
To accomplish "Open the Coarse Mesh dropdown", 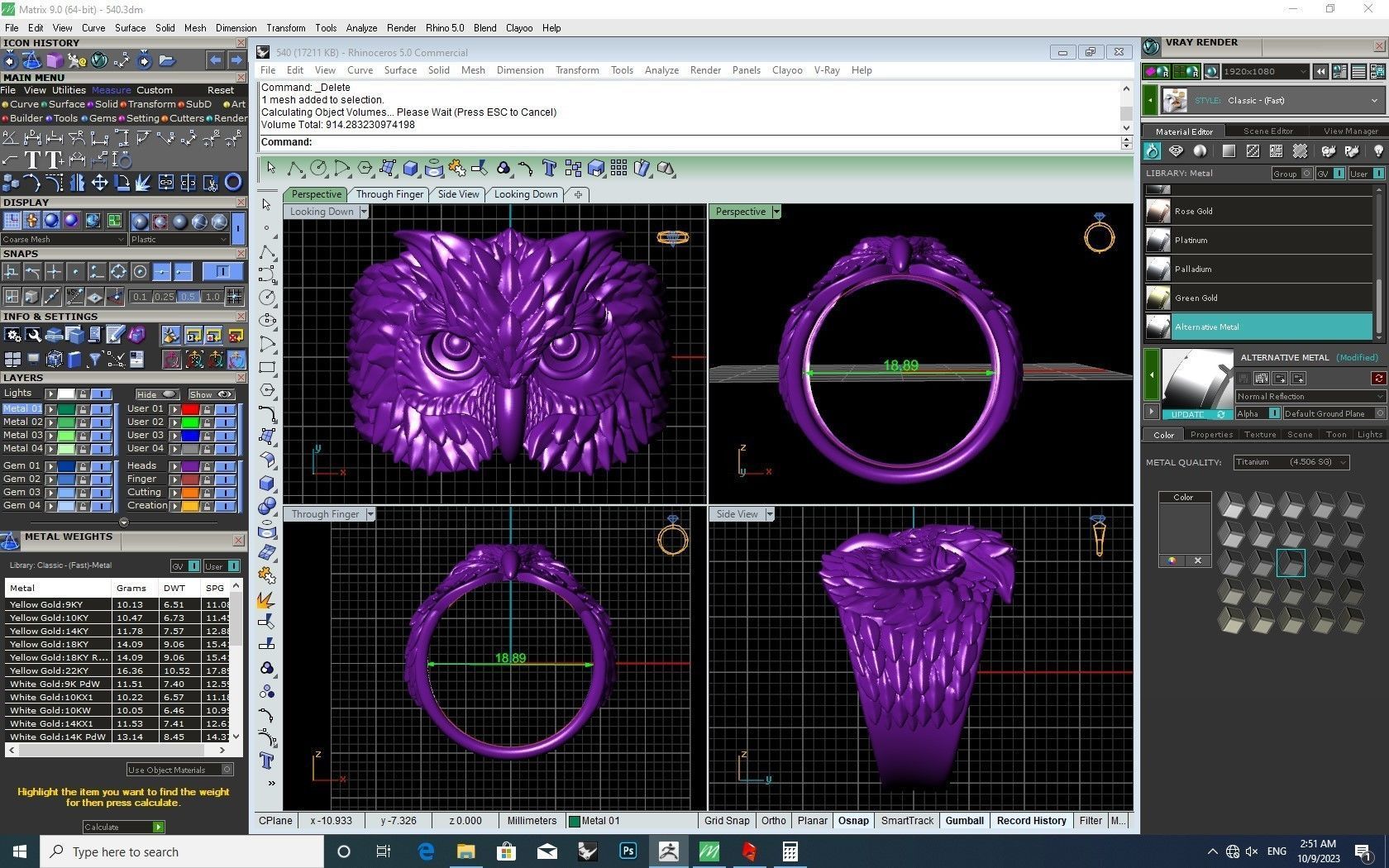I will (x=63, y=240).
